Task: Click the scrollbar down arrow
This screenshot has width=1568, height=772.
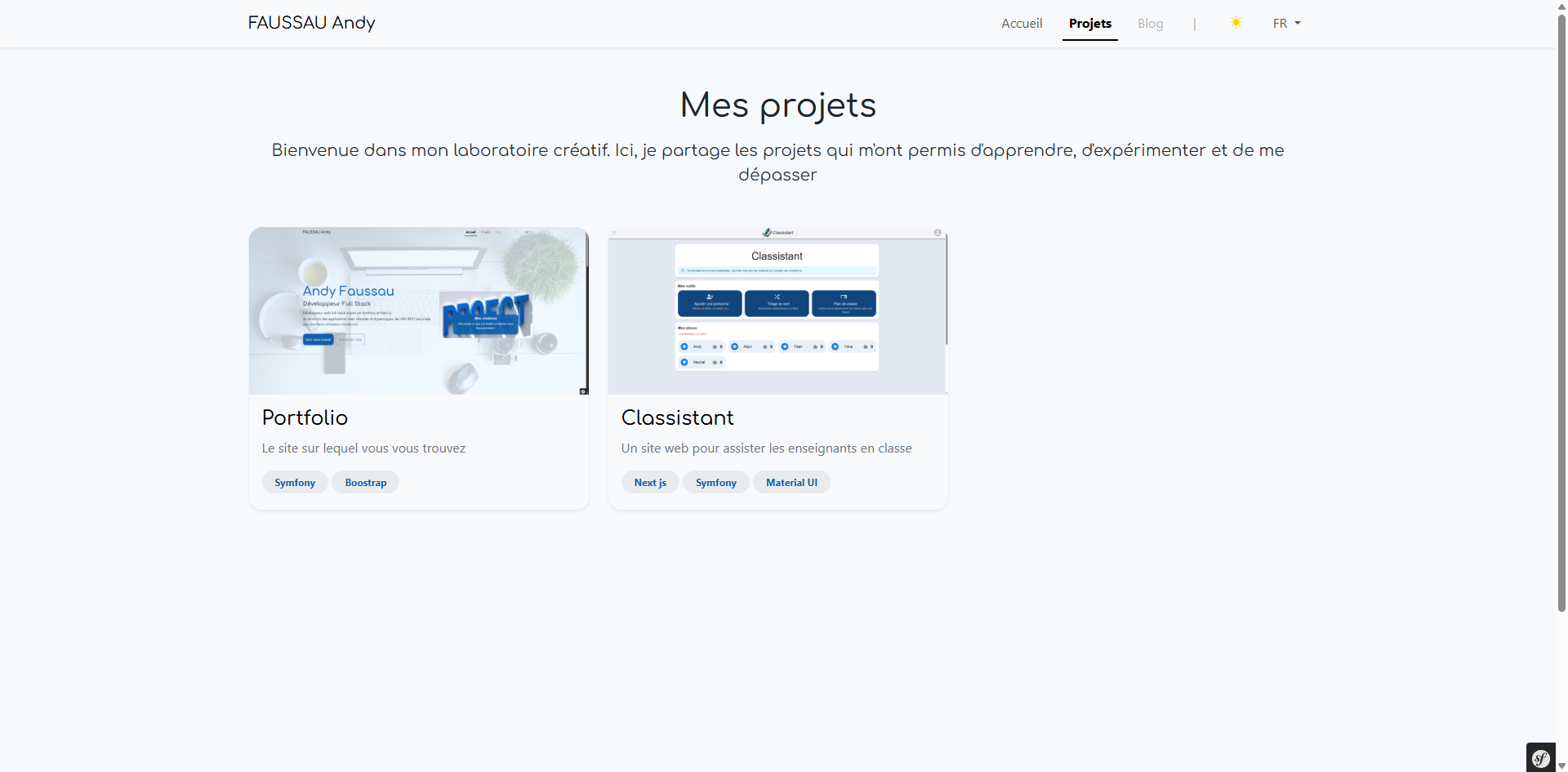Action: pyautogui.click(x=1561, y=766)
